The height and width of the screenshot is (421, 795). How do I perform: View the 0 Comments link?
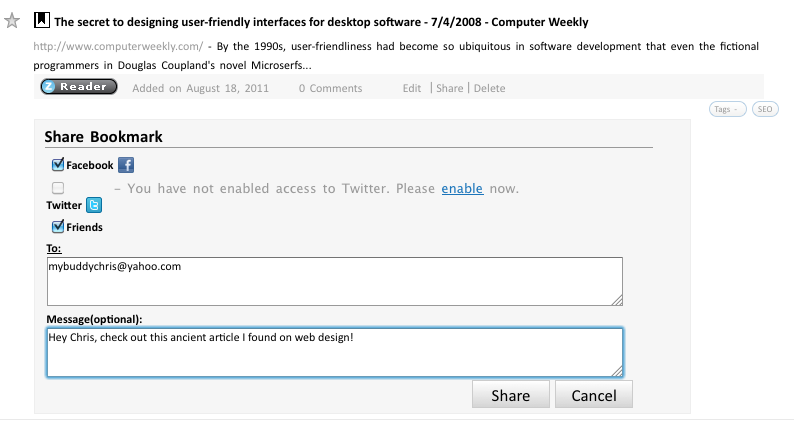331,88
